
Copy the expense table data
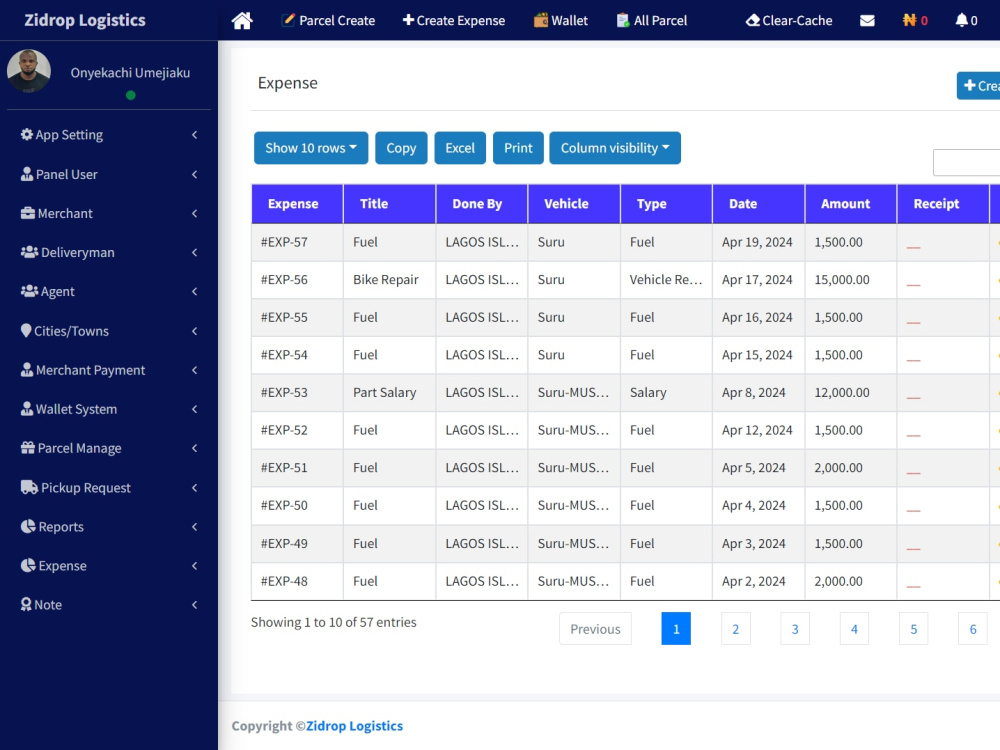(401, 148)
